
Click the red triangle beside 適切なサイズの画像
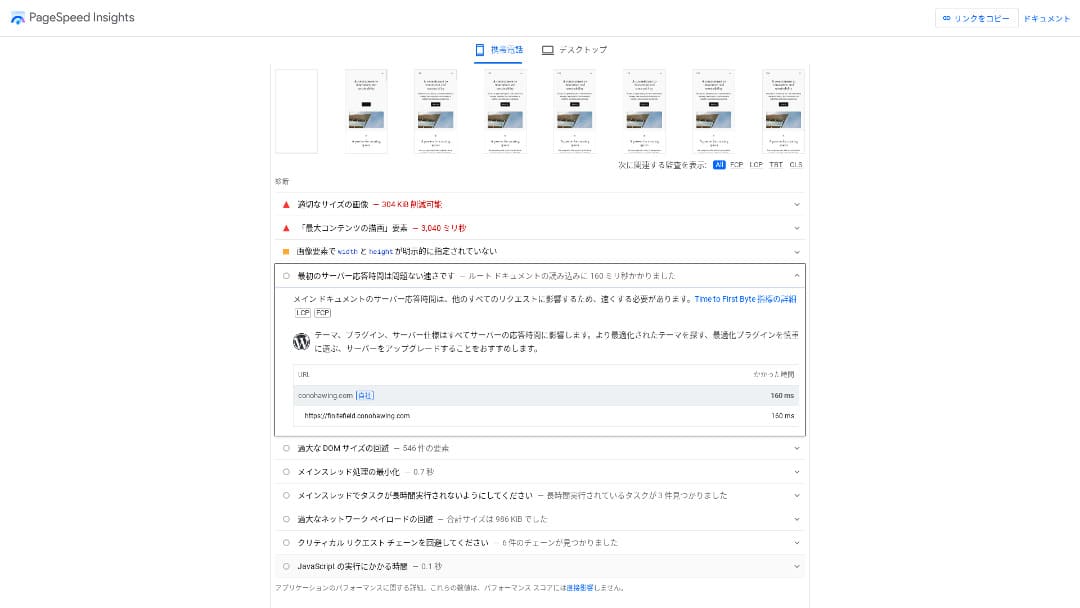286,204
